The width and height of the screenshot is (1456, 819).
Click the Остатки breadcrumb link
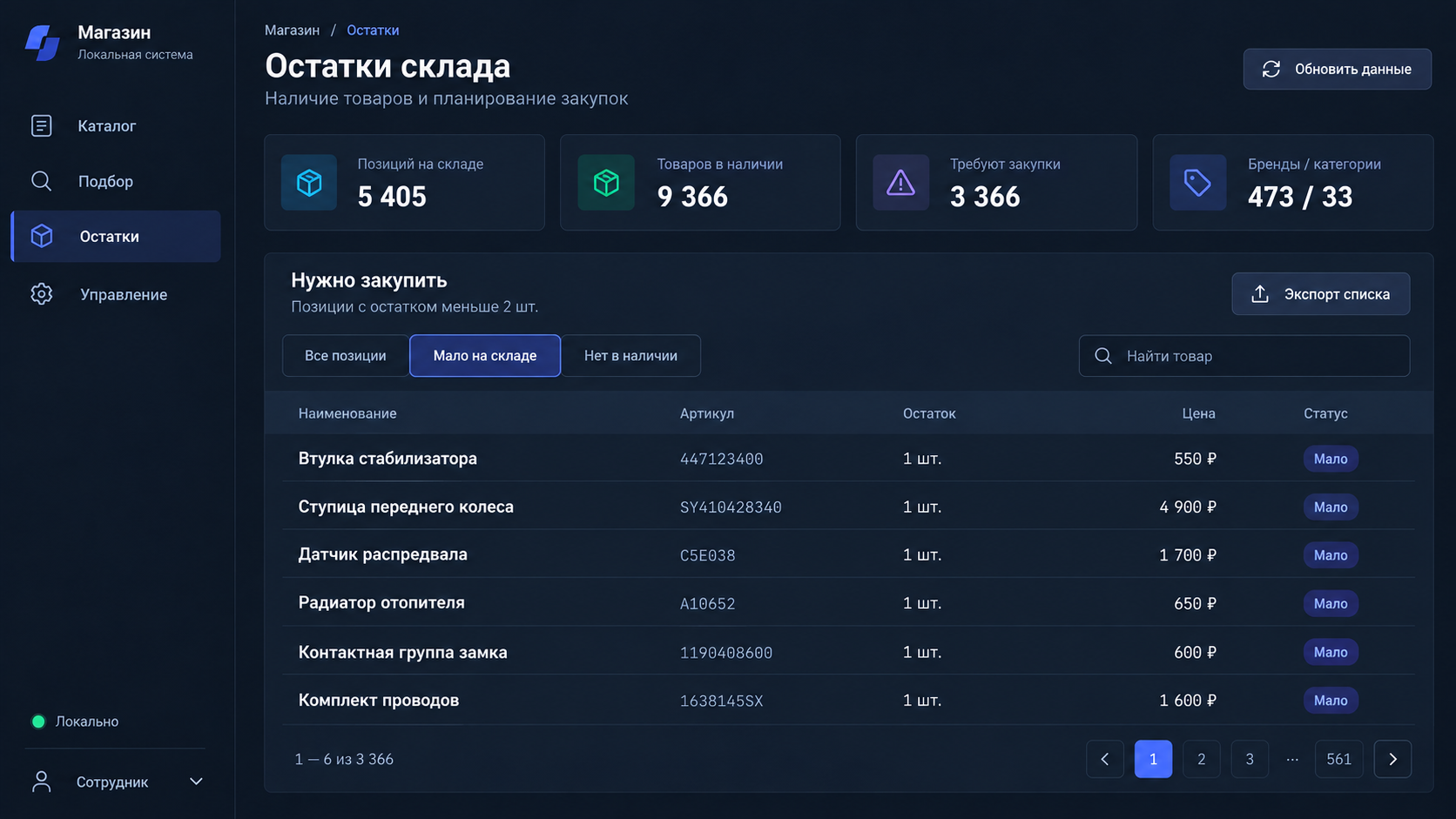(373, 30)
